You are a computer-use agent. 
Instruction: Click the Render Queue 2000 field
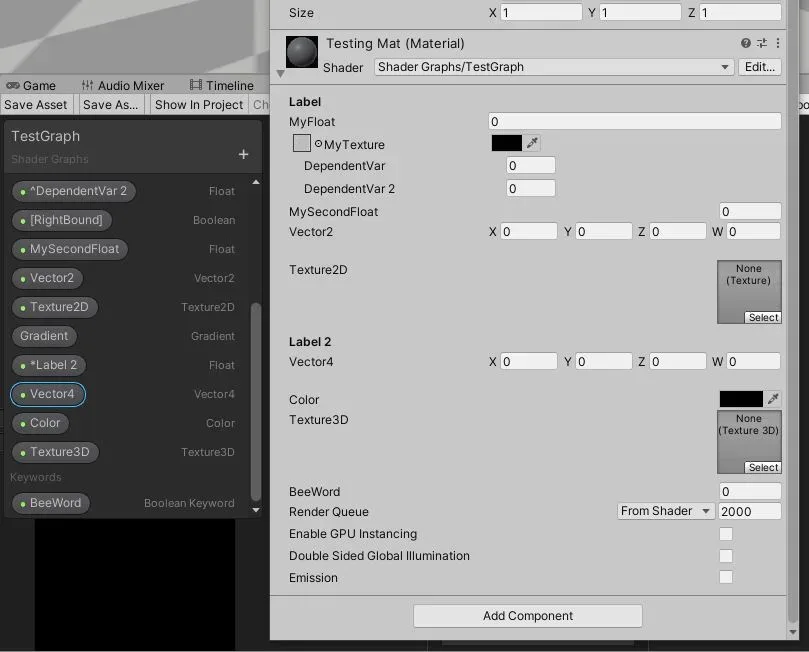[749, 511]
